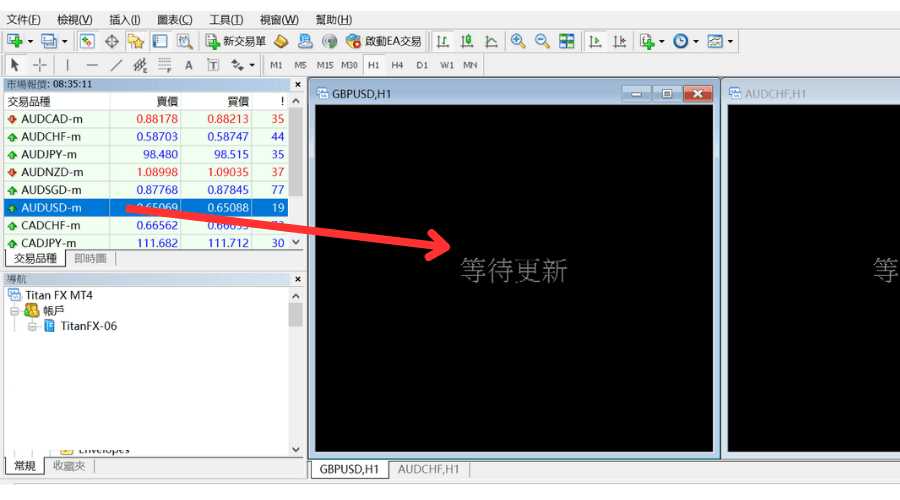Enable chart auto scroll
The height and width of the screenshot is (500, 900).
pos(596,41)
